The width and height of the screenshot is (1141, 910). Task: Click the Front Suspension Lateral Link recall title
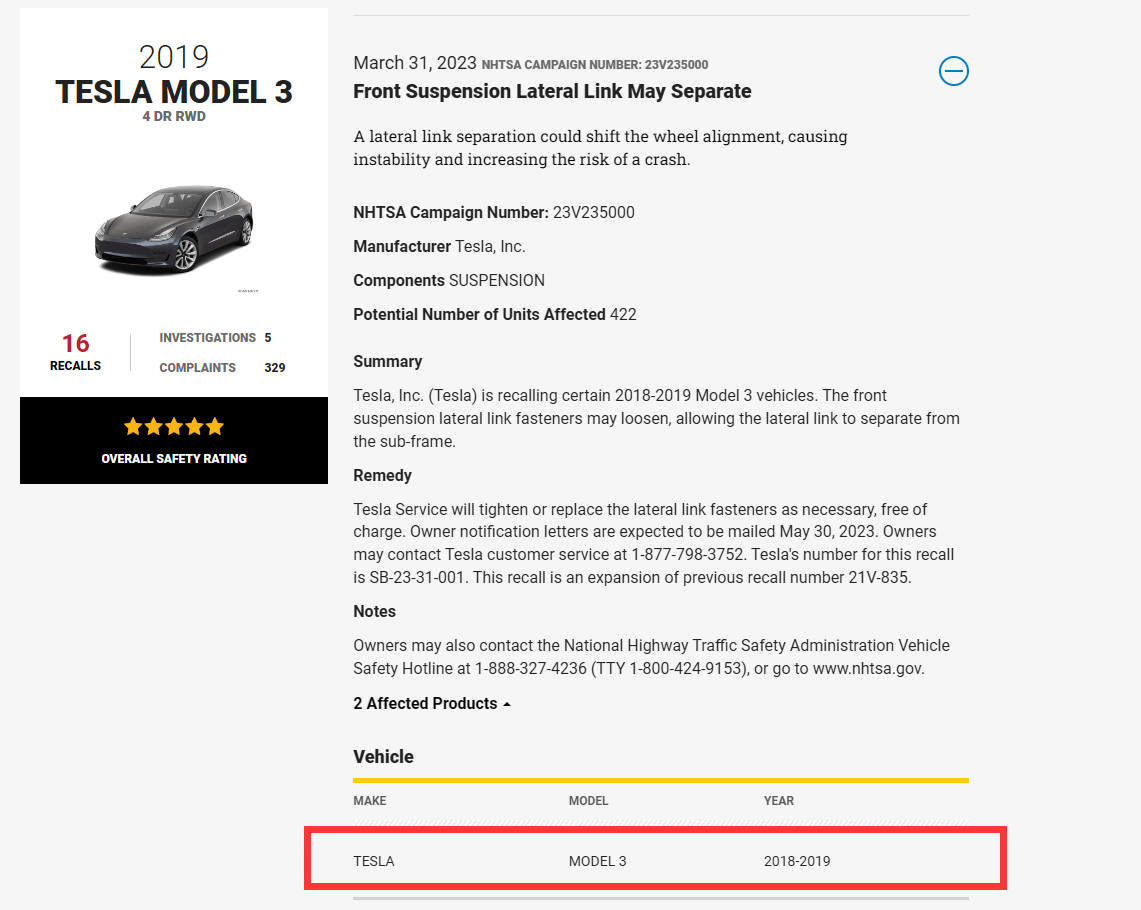pyautogui.click(x=552, y=92)
